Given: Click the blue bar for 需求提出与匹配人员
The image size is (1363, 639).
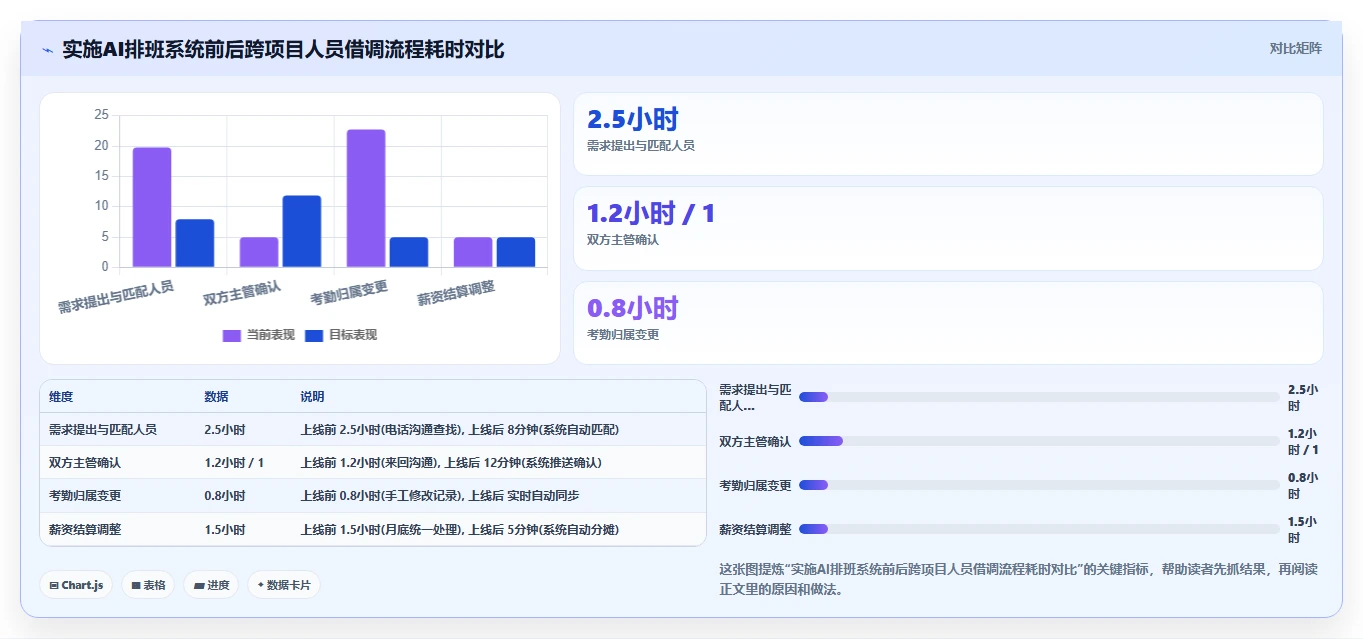Looking at the screenshot, I should [195, 243].
